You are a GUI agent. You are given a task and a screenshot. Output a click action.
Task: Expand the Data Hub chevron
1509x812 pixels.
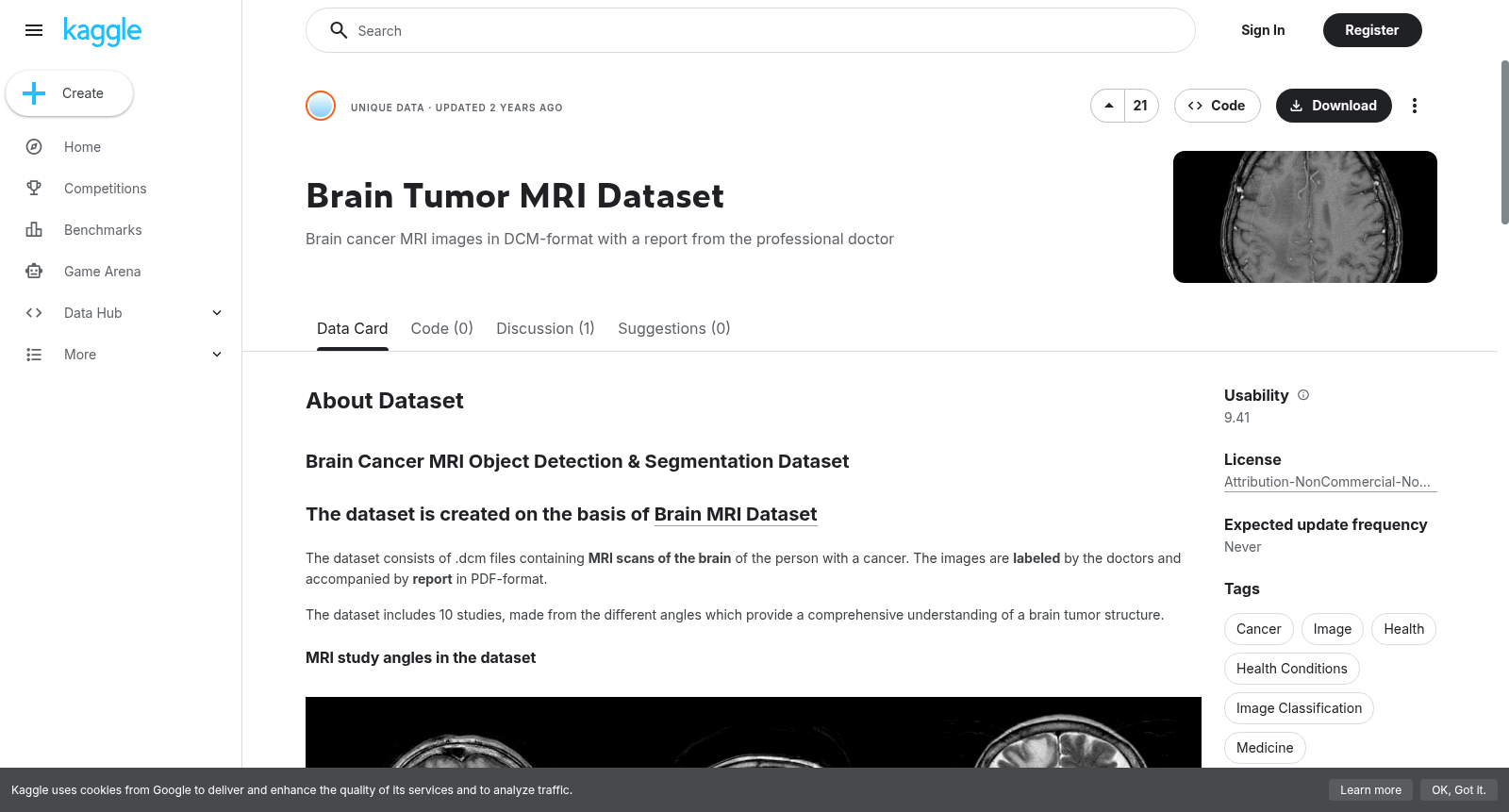pyautogui.click(x=217, y=313)
